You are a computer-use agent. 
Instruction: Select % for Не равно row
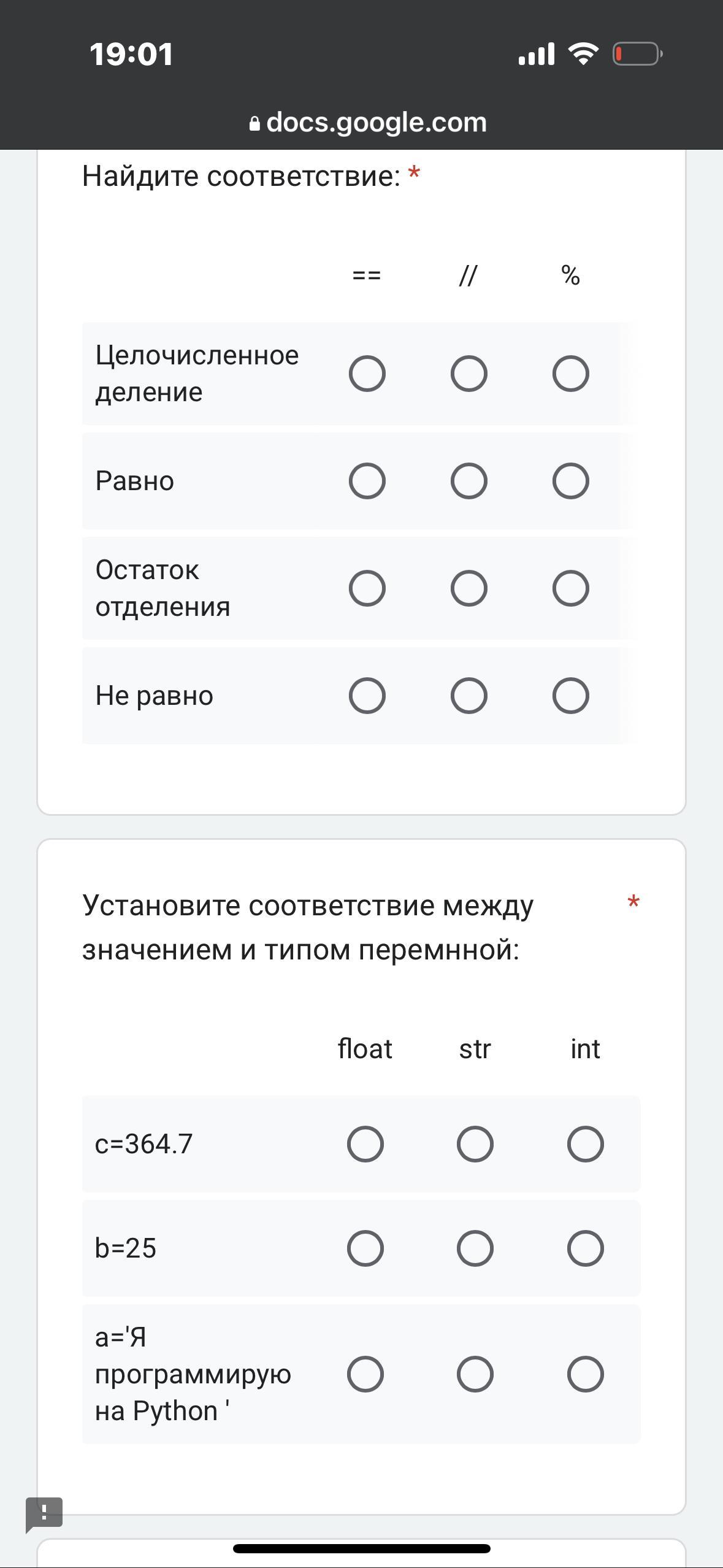pyautogui.click(x=570, y=696)
